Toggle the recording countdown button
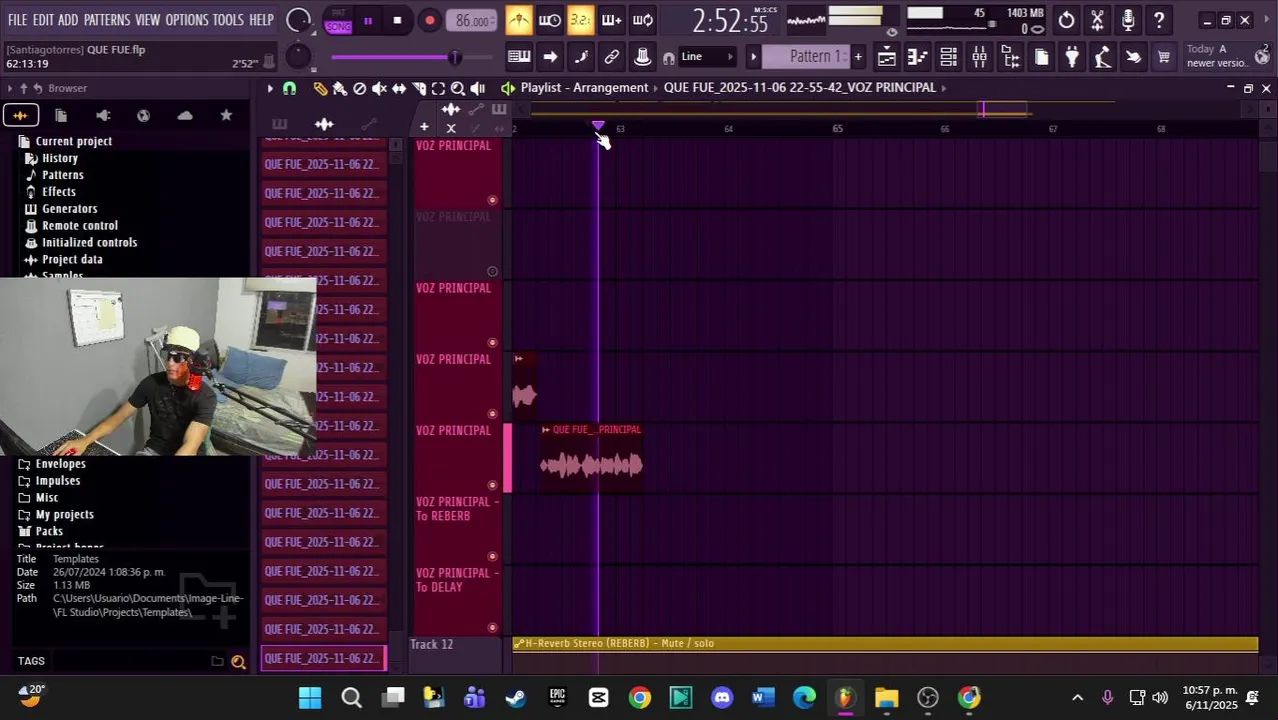 point(581,20)
